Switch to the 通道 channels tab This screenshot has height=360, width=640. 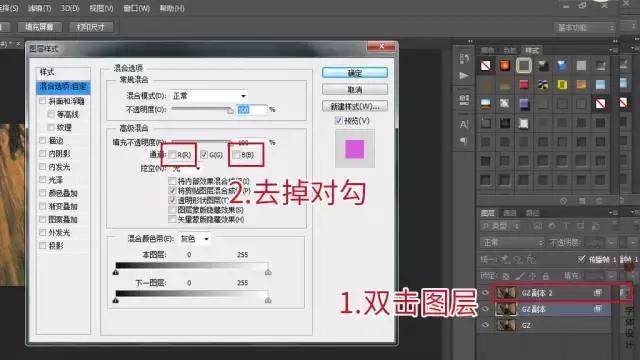click(510, 213)
